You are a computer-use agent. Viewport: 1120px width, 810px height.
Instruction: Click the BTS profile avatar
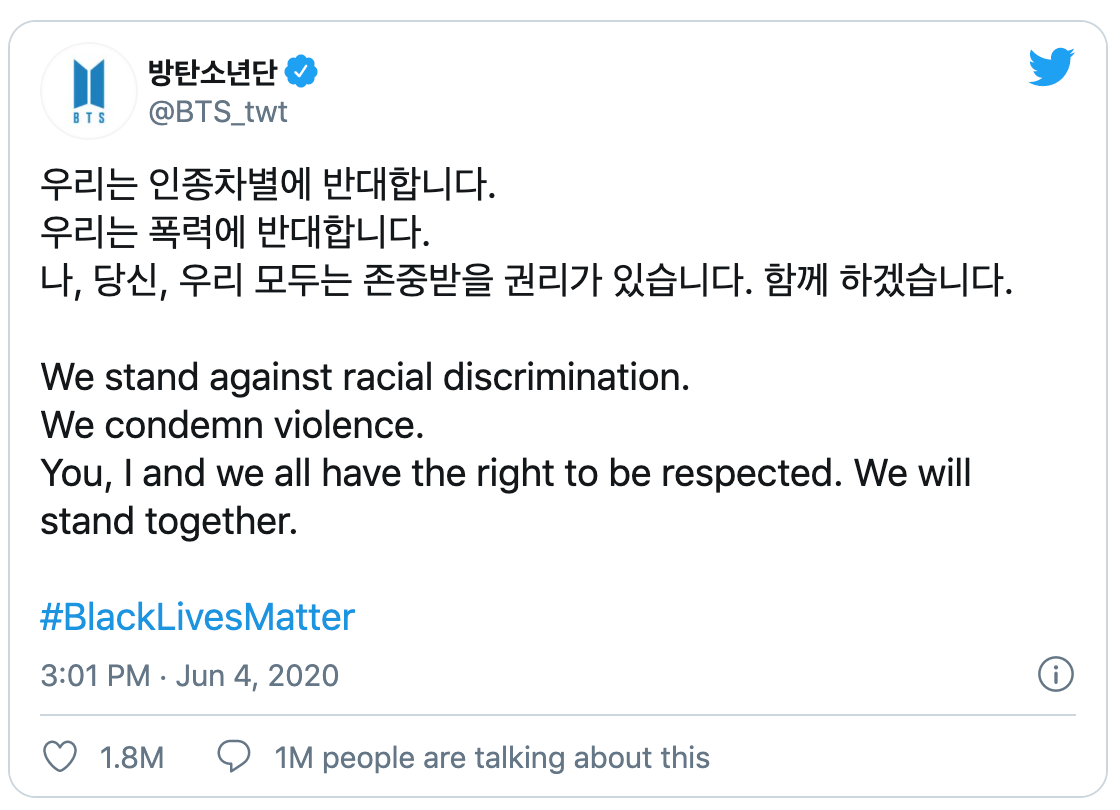[88, 90]
